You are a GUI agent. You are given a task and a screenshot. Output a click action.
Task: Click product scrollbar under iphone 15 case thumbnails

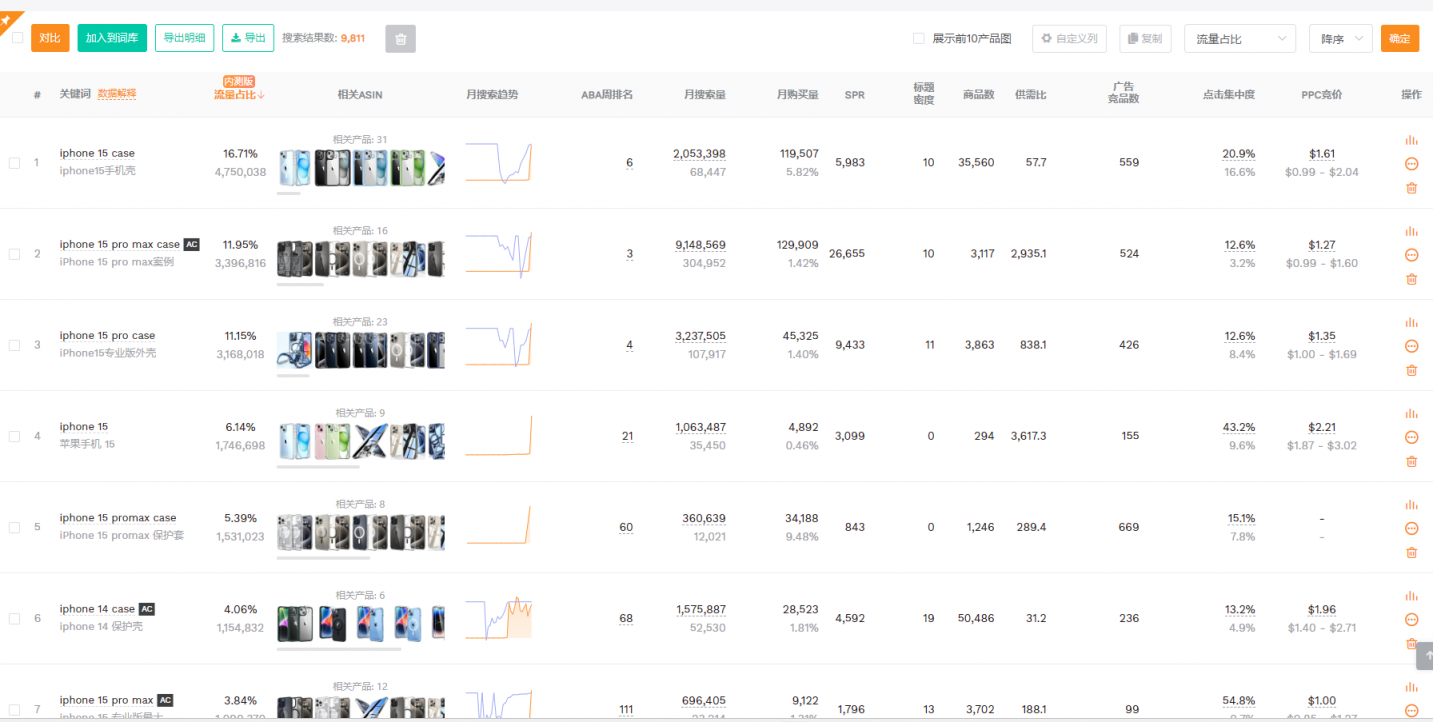[288, 193]
